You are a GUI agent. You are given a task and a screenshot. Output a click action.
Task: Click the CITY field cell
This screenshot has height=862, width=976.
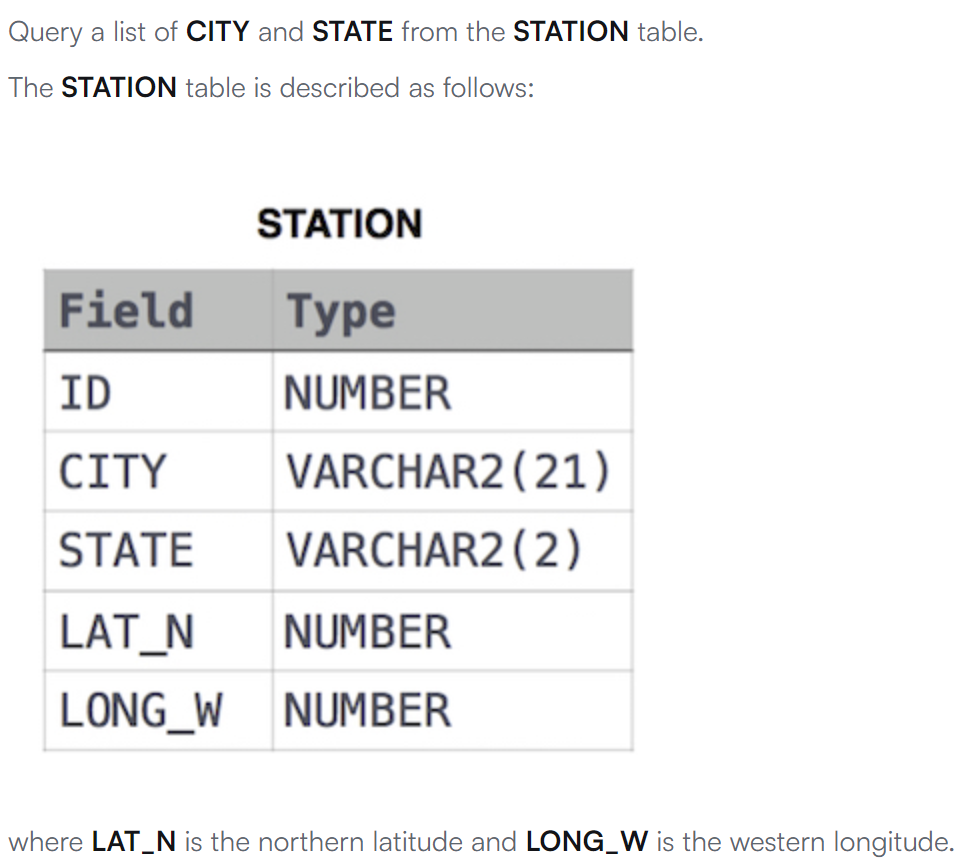(x=158, y=471)
